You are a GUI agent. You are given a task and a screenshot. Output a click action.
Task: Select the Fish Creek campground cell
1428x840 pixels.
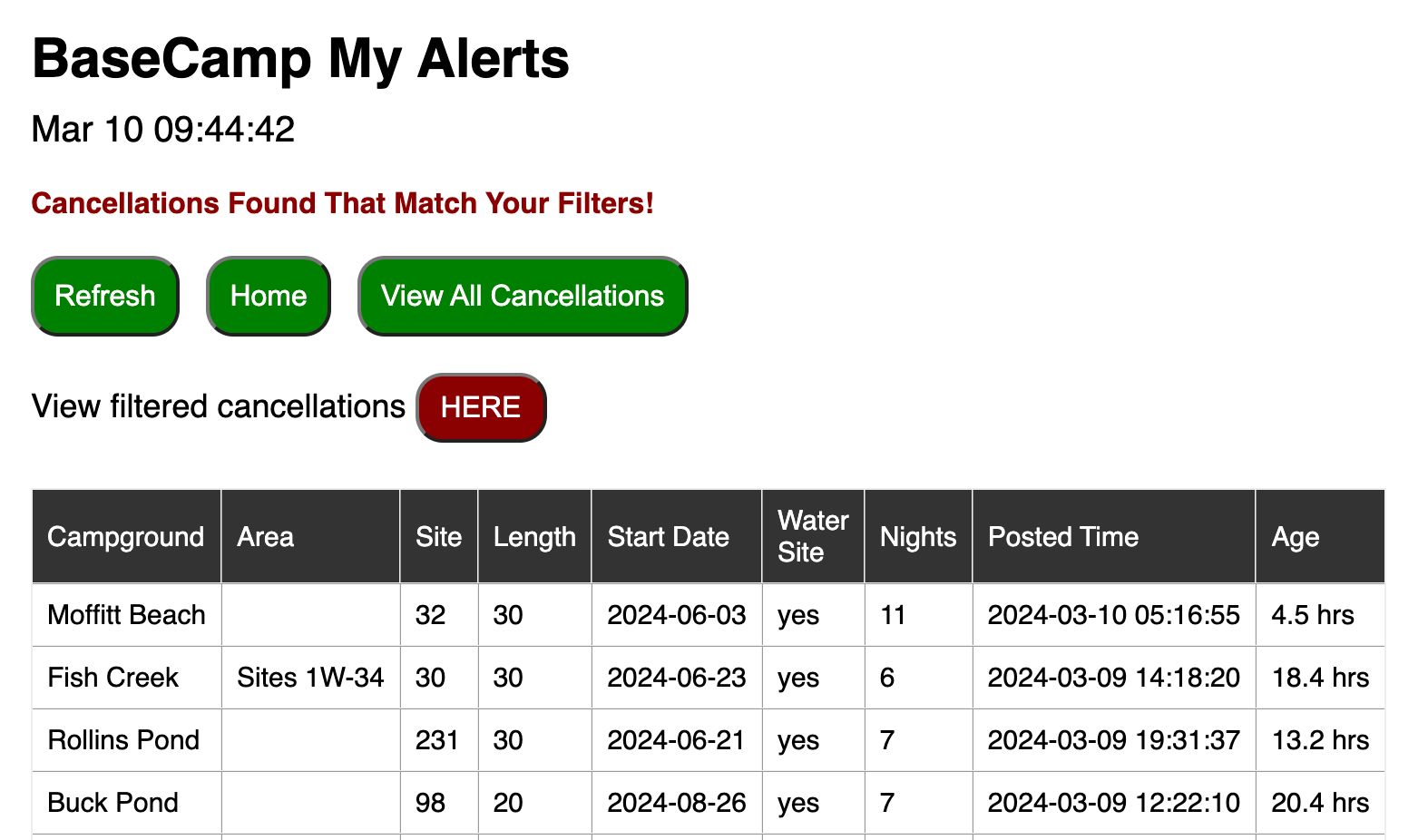click(x=113, y=678)
